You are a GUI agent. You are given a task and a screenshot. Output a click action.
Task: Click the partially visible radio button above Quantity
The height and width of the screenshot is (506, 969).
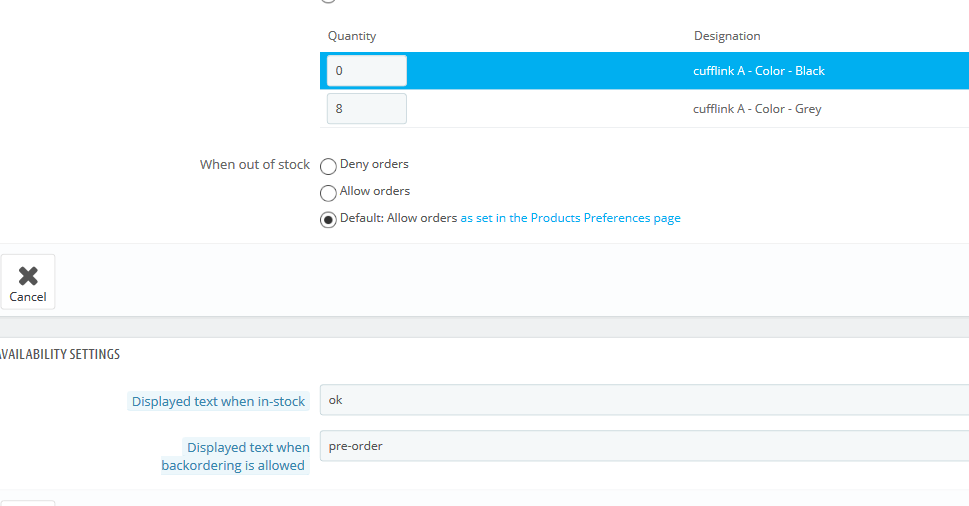(x=328, y=1)
